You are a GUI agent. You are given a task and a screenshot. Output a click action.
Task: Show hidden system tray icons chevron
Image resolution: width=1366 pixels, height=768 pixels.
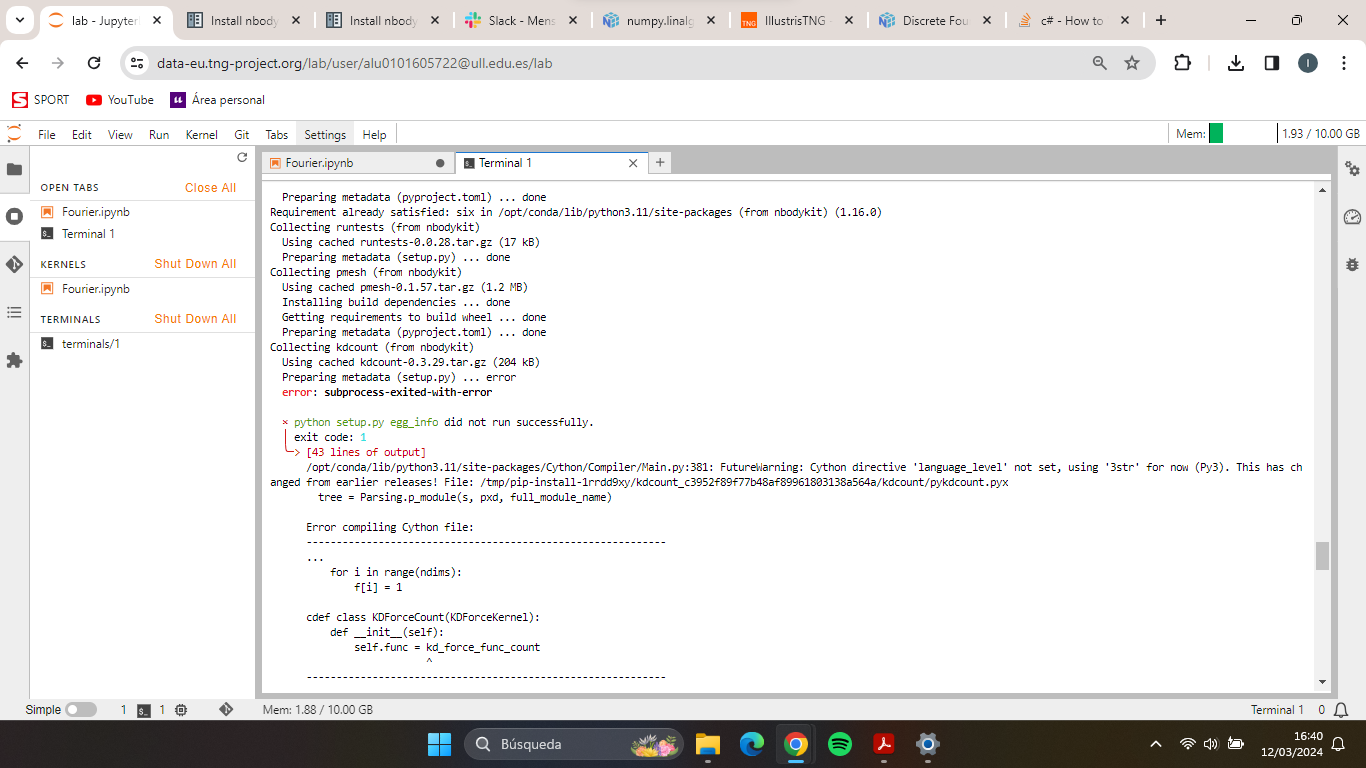tap(1156, 744)
